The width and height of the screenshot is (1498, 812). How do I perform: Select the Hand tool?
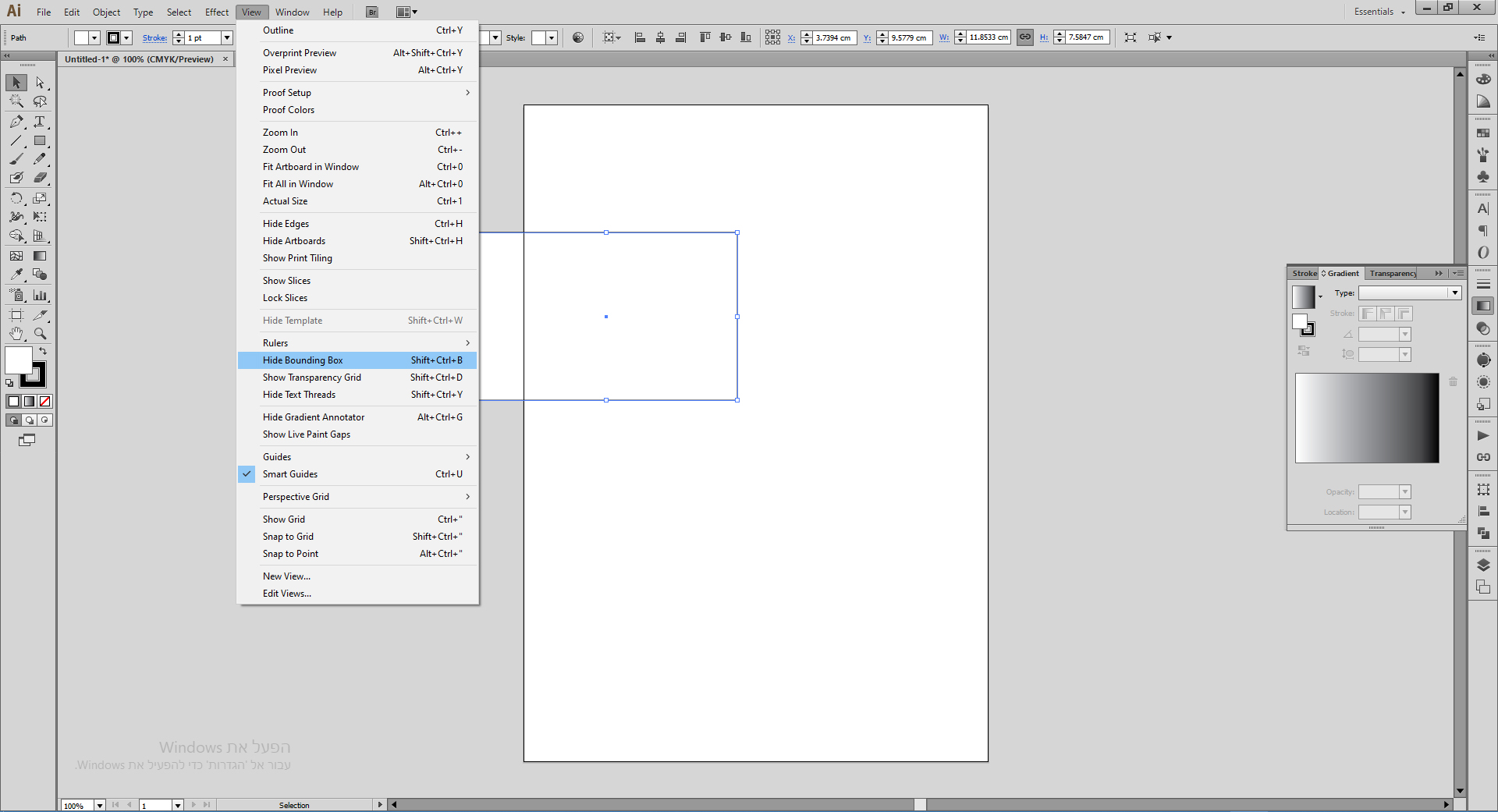16,334
